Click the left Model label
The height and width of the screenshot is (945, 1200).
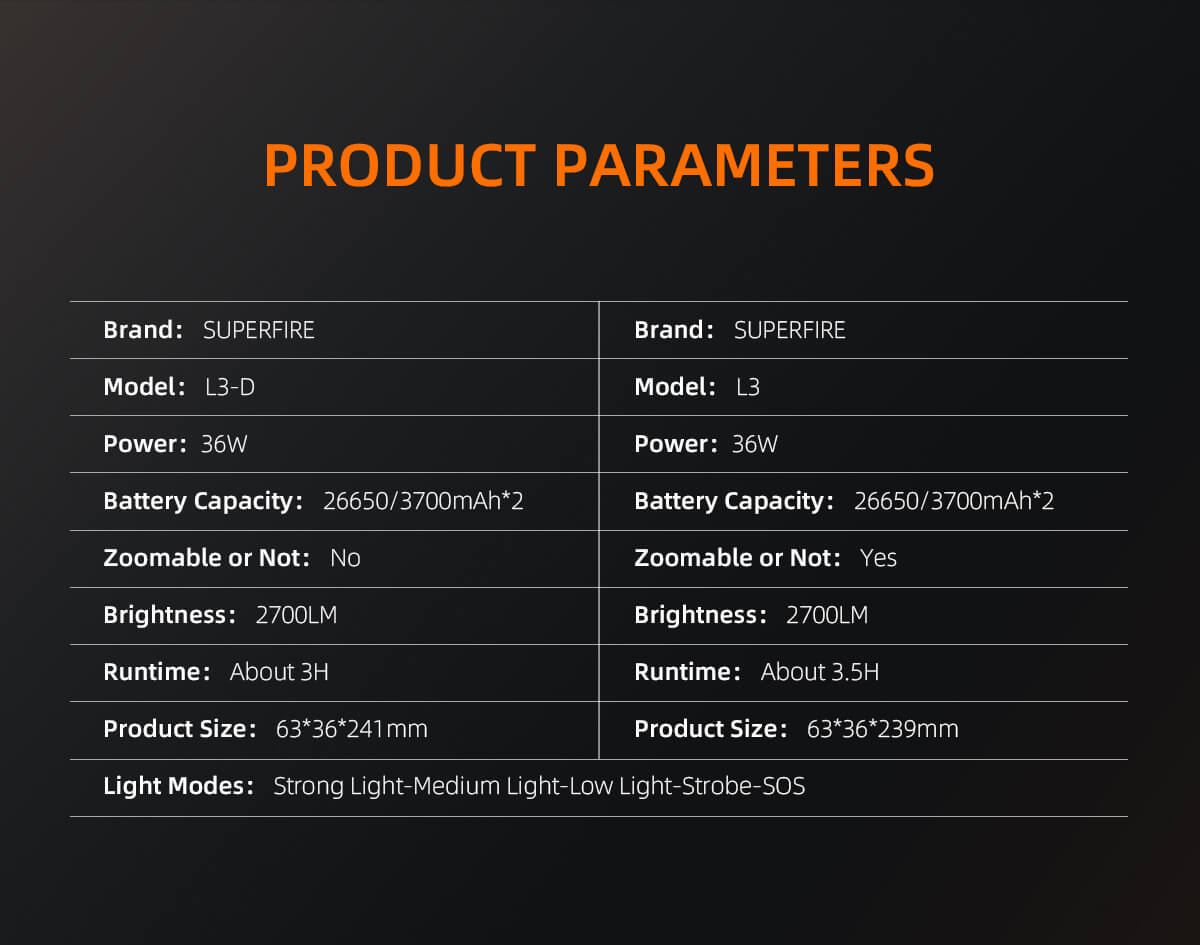(144, 387)
